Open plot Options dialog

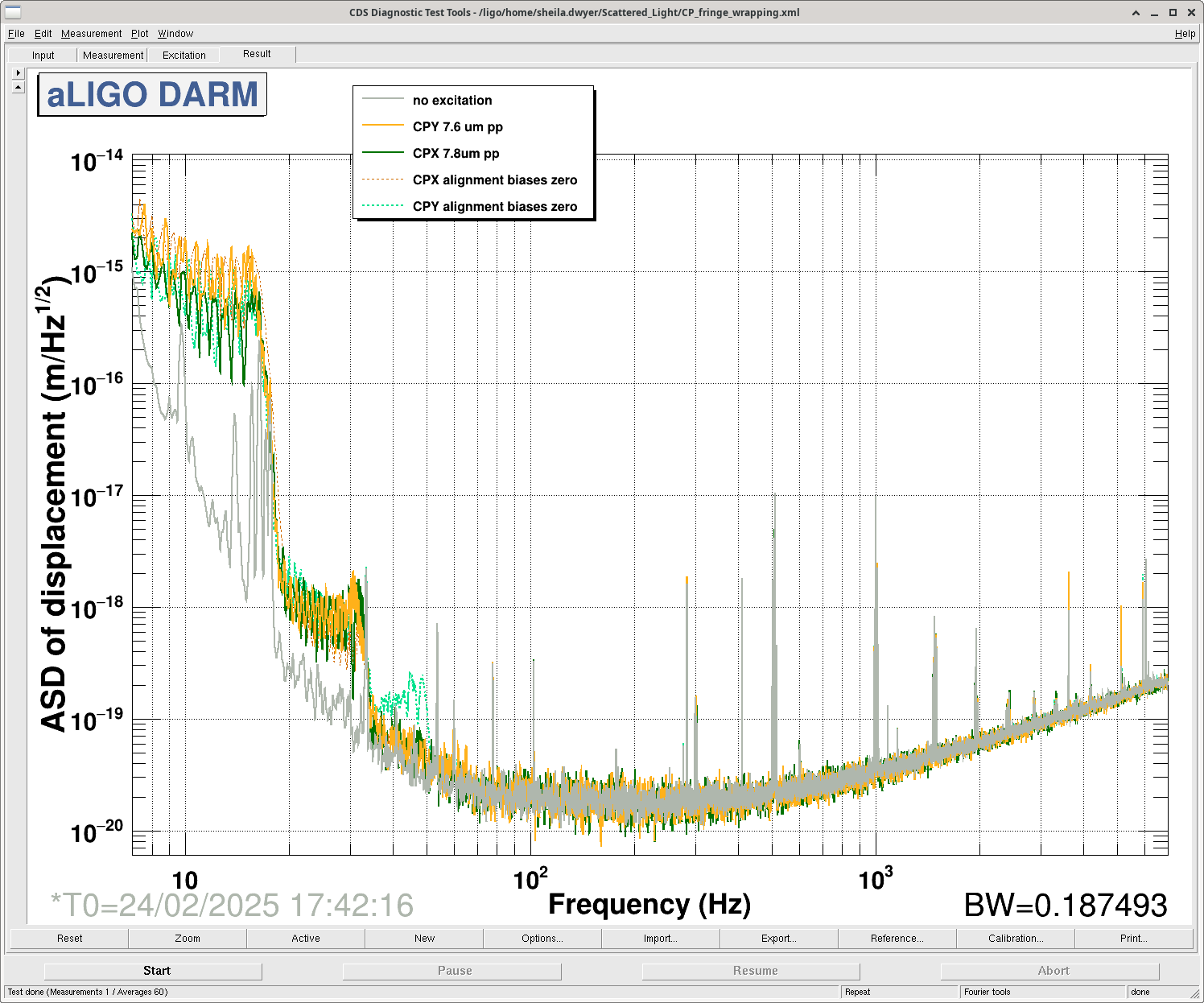pyautogui.click(x=542, y=939)
